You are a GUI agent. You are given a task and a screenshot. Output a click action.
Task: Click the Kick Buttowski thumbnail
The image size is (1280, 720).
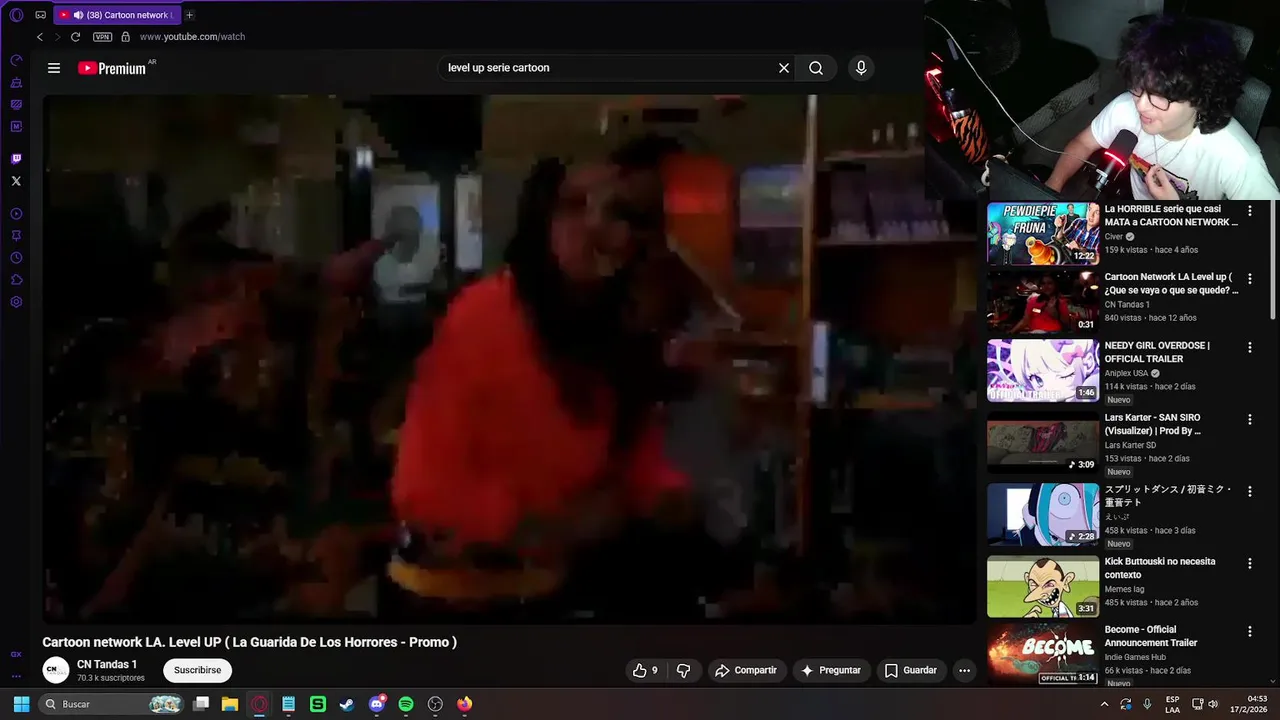click(x=1043, y=586)
